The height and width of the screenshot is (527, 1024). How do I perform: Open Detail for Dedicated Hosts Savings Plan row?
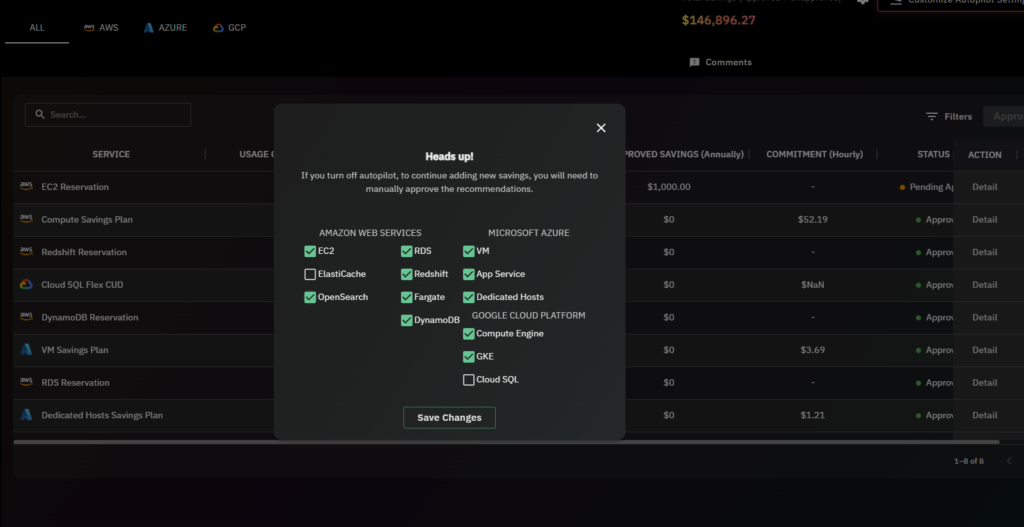[x=984, y=415]
